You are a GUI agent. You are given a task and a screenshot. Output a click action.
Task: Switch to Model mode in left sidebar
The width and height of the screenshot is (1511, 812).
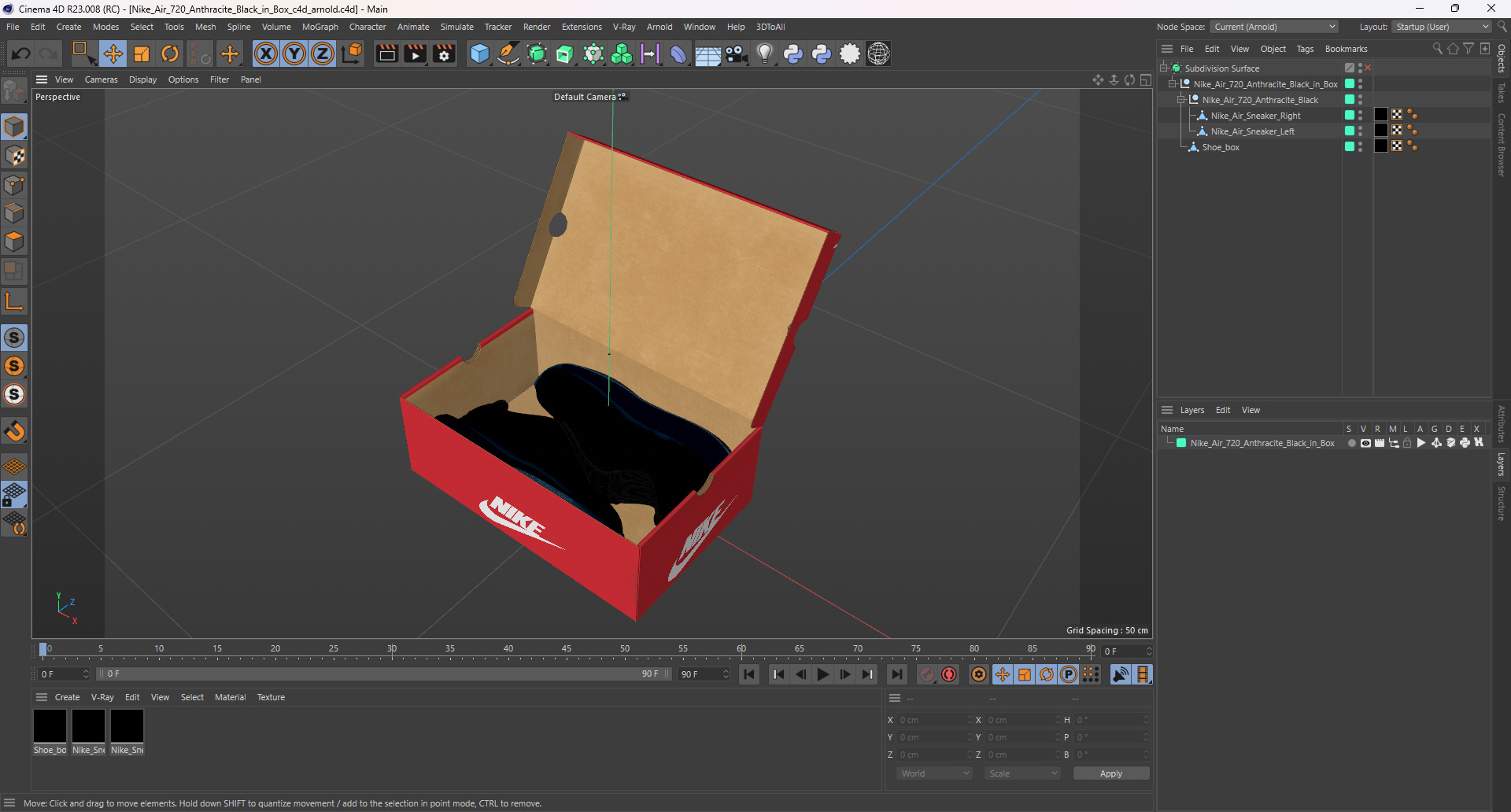tap(14, 127)
